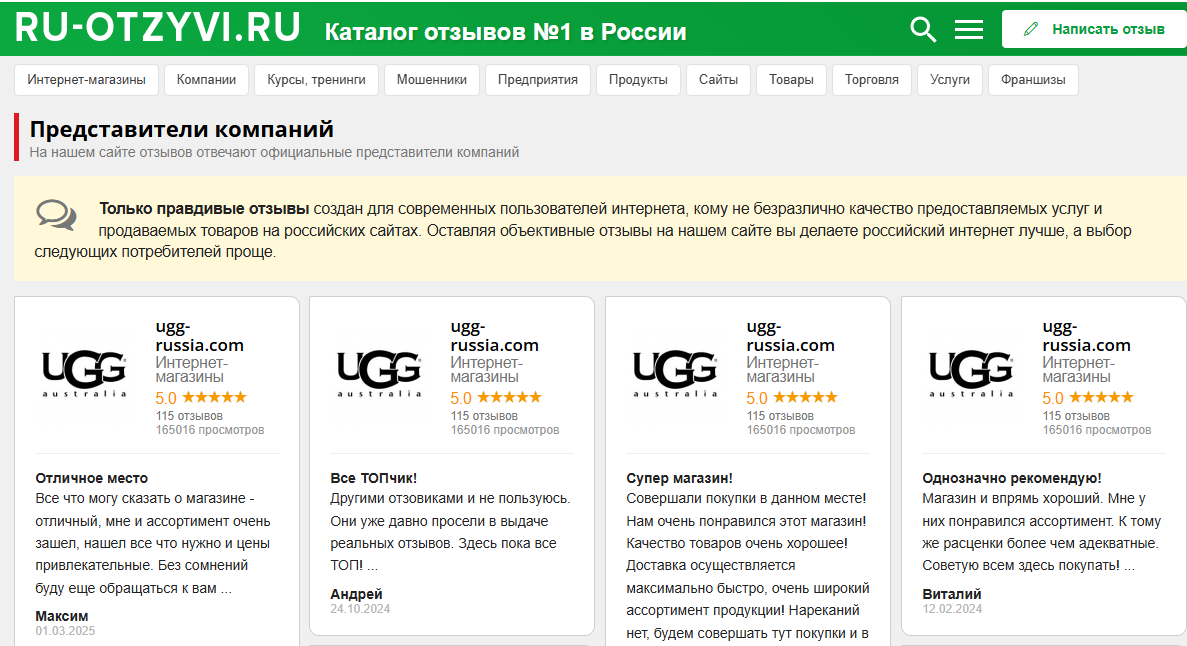Click UGG logo in Максим's review card
Image resolution: width=1187 pixels, height=646 pixels.
84,374
